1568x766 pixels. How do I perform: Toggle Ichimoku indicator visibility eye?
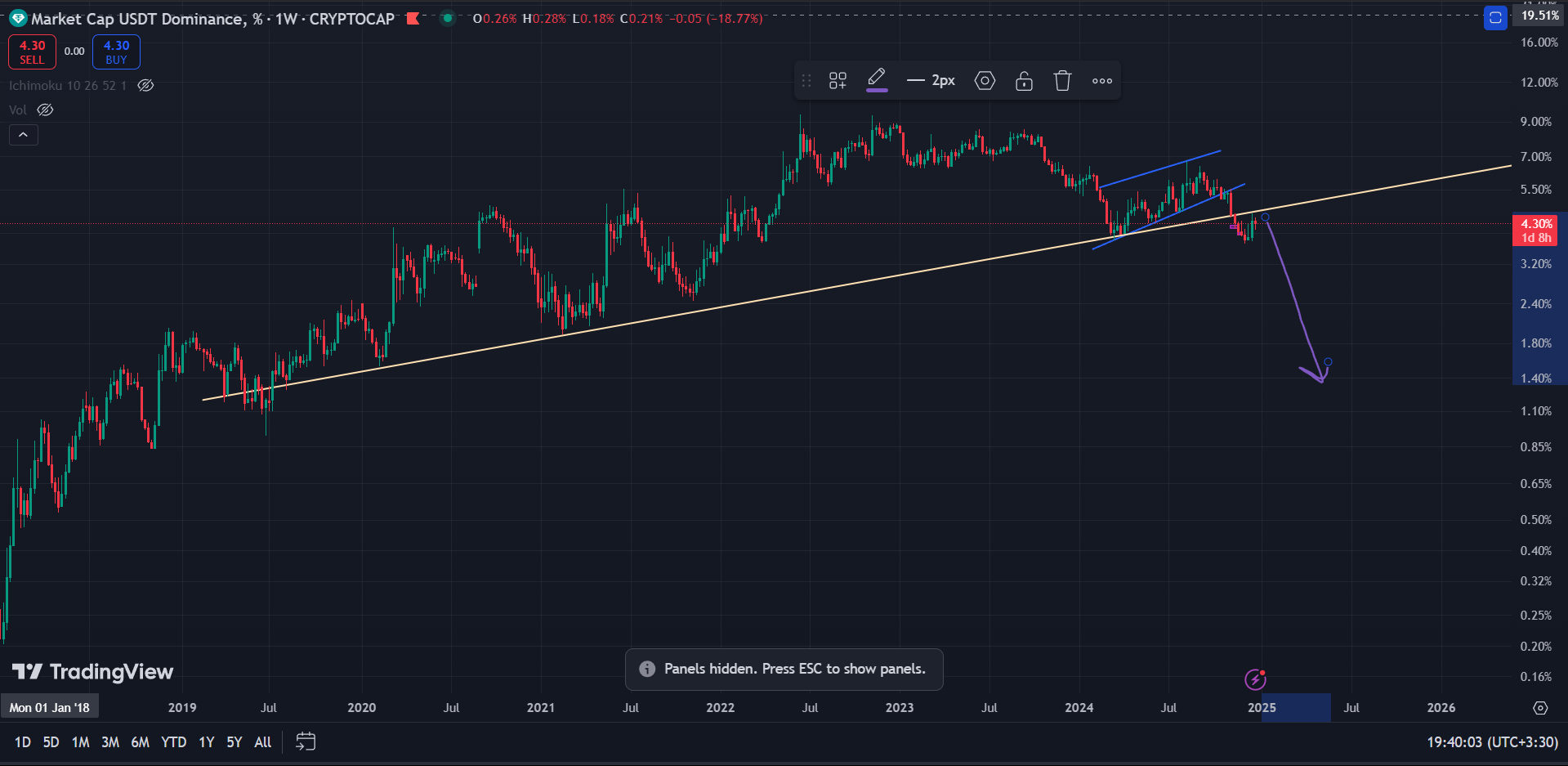[x=145, y=85]
